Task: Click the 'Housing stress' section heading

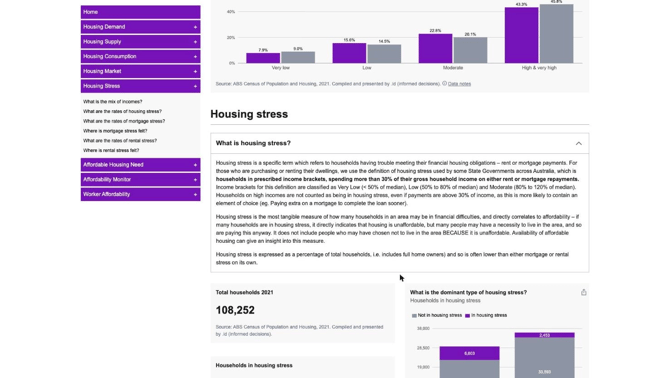Action: click(x=249, y=114)
